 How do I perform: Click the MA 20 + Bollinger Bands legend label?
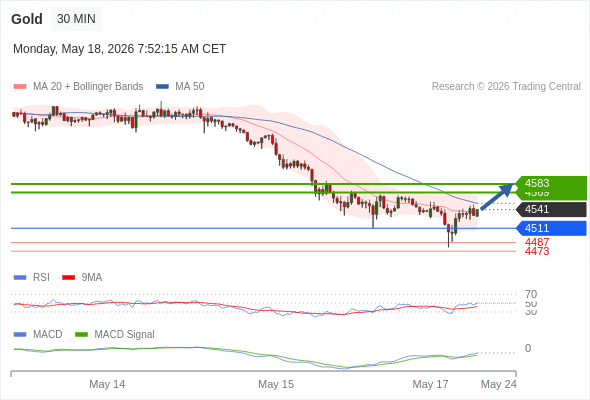tap(88, 87)
